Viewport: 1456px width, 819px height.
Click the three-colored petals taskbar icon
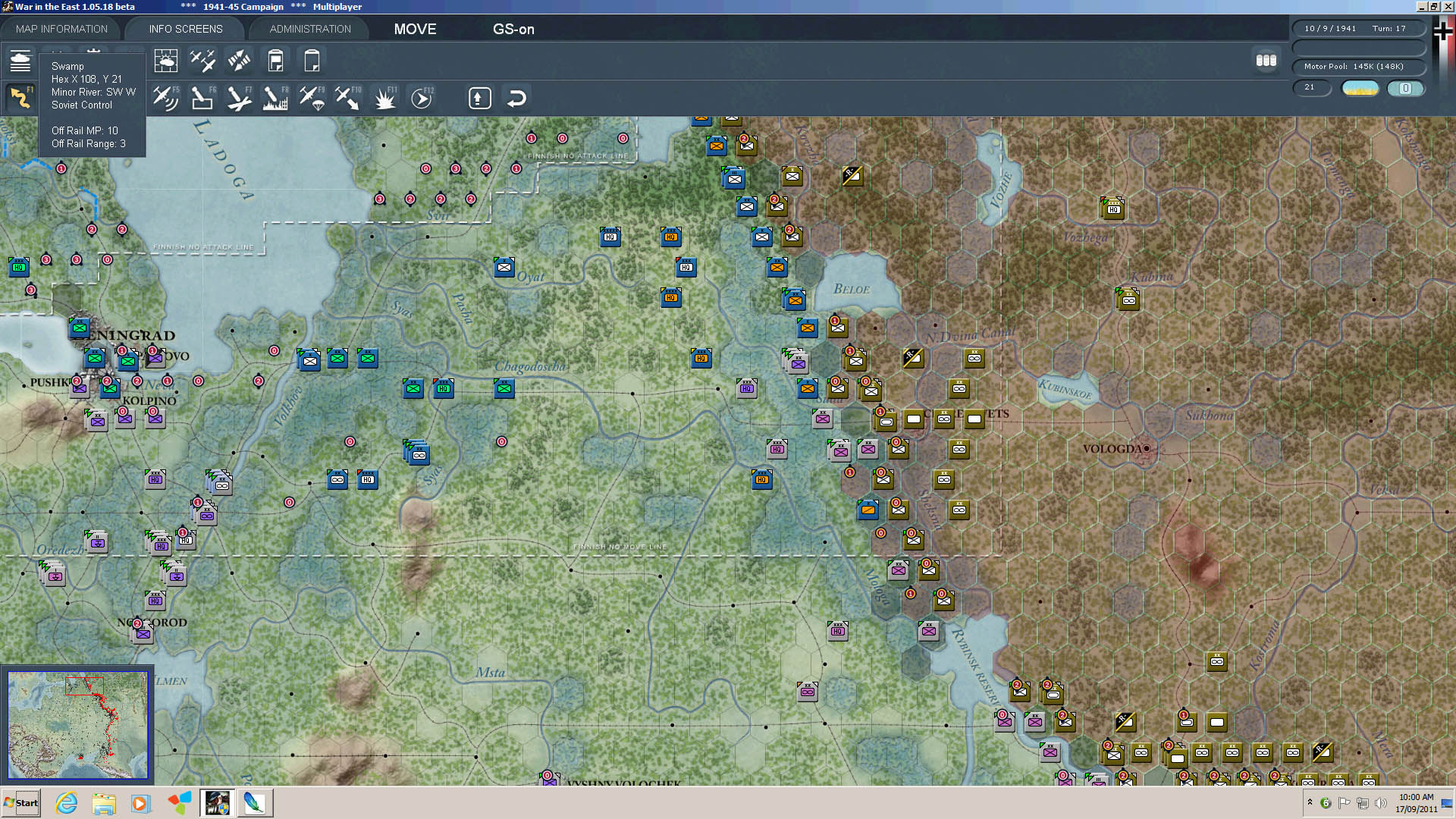[x=180, y=802]
